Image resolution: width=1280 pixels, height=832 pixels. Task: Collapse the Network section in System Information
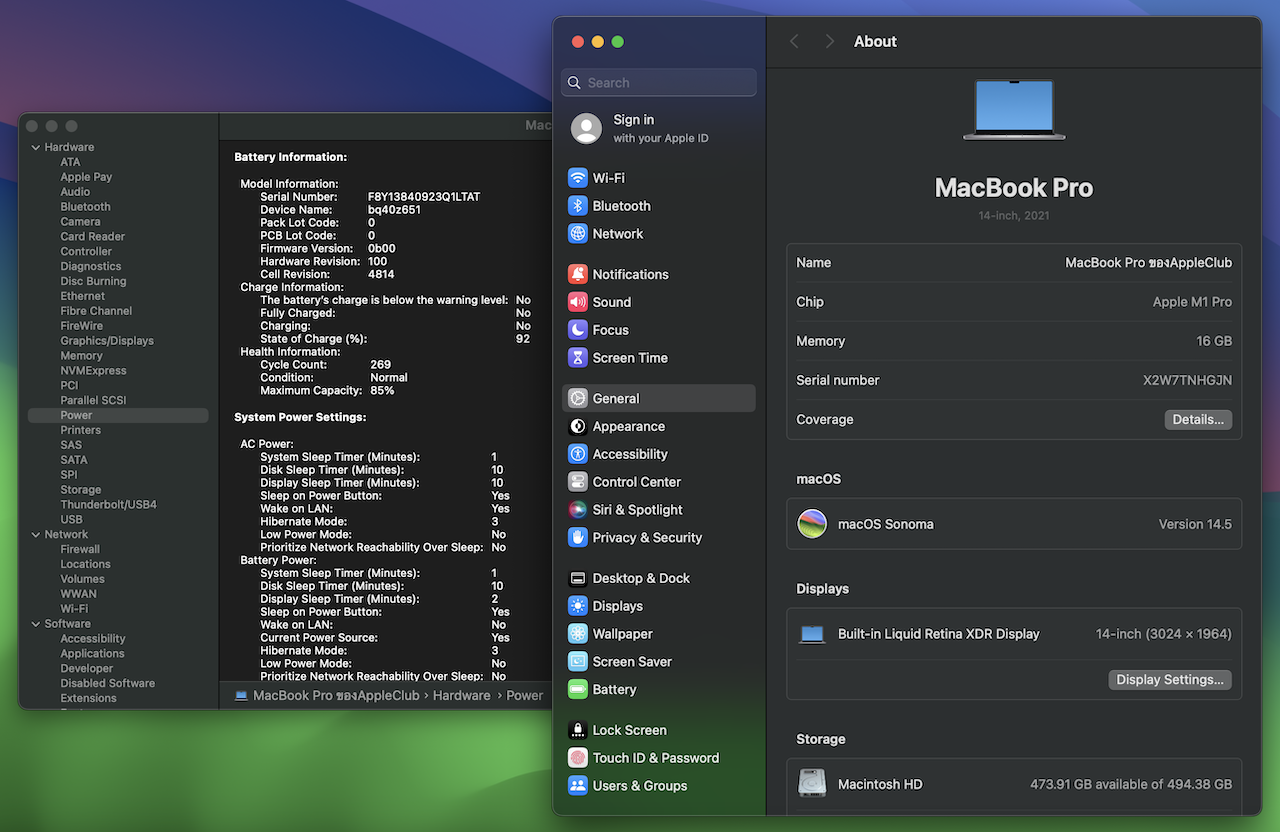(35, 534)
